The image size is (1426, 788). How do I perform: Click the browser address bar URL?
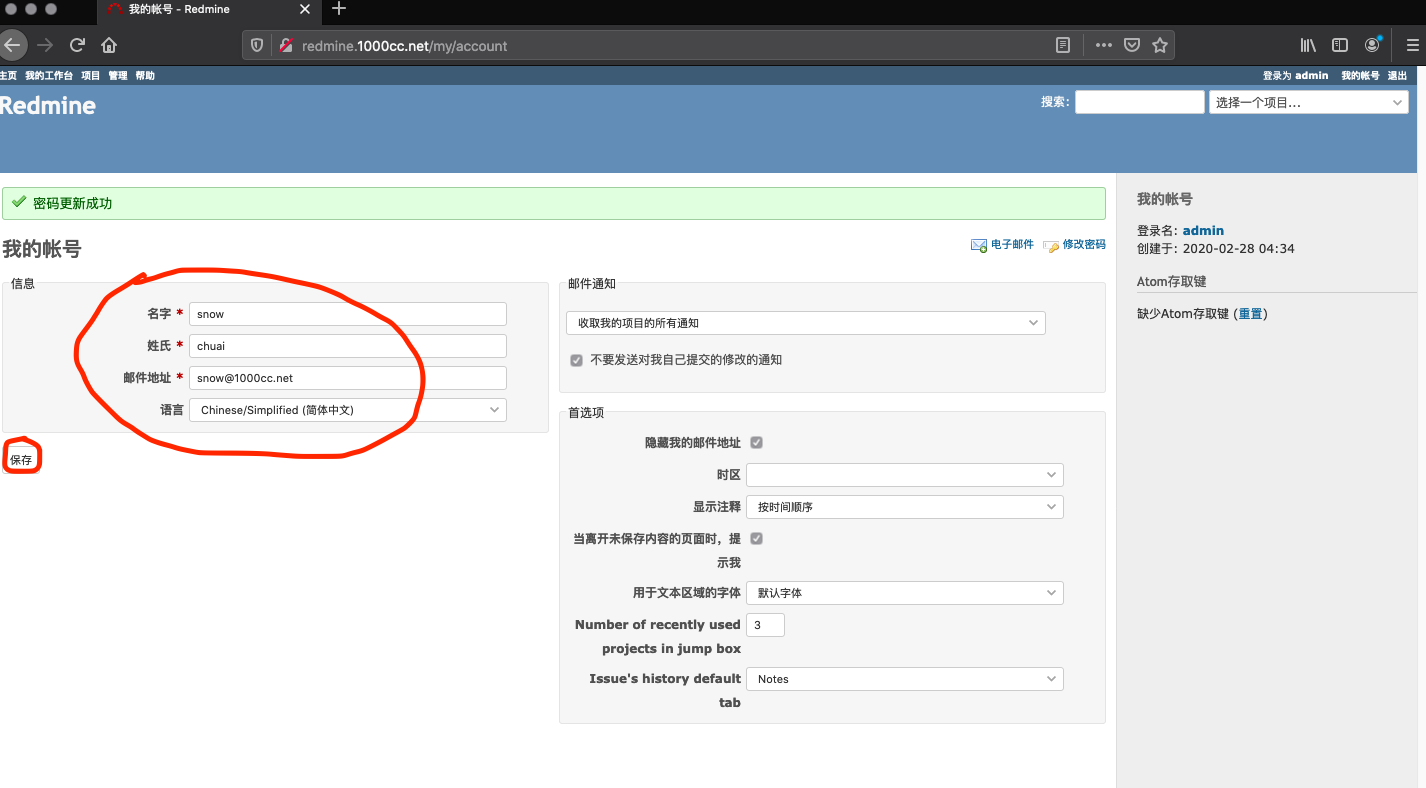coord(404,46)
